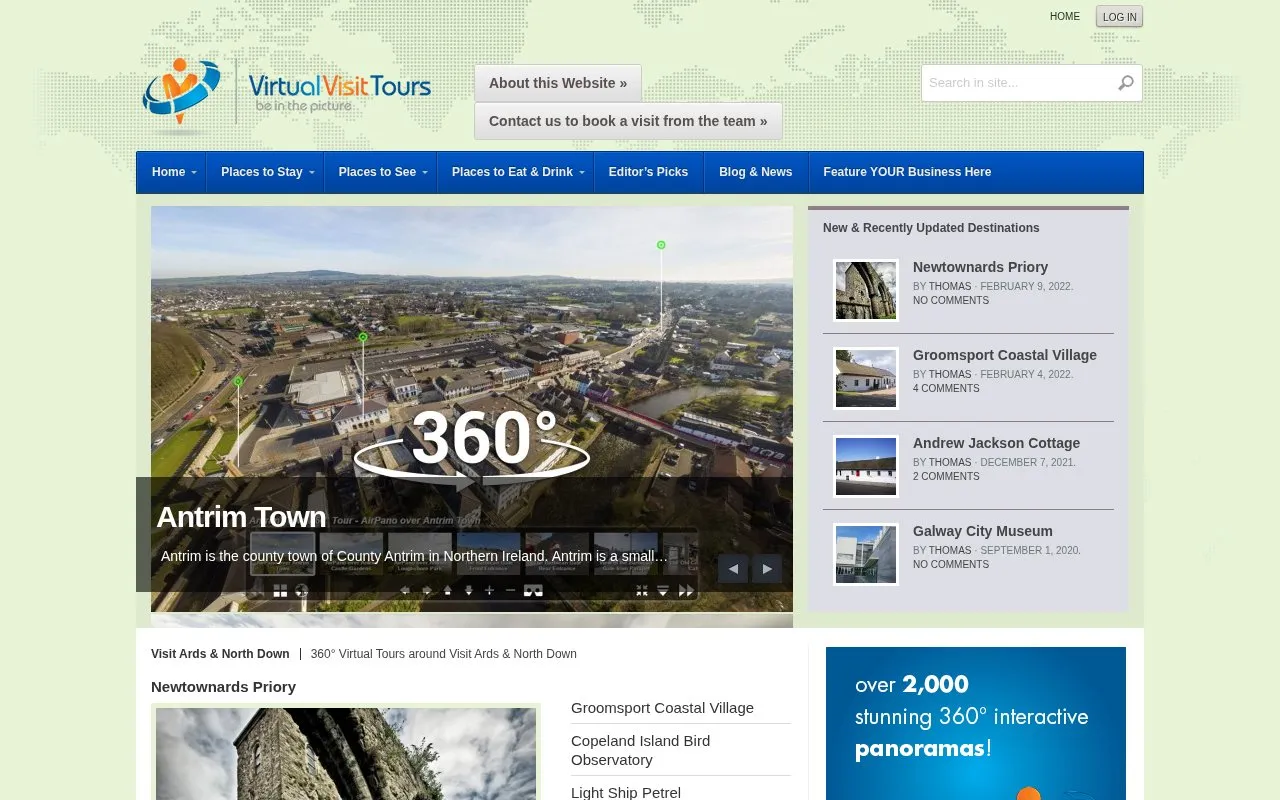Click the LOG IN button
Screen dimensions: 1280x800
coord(1119,17)
